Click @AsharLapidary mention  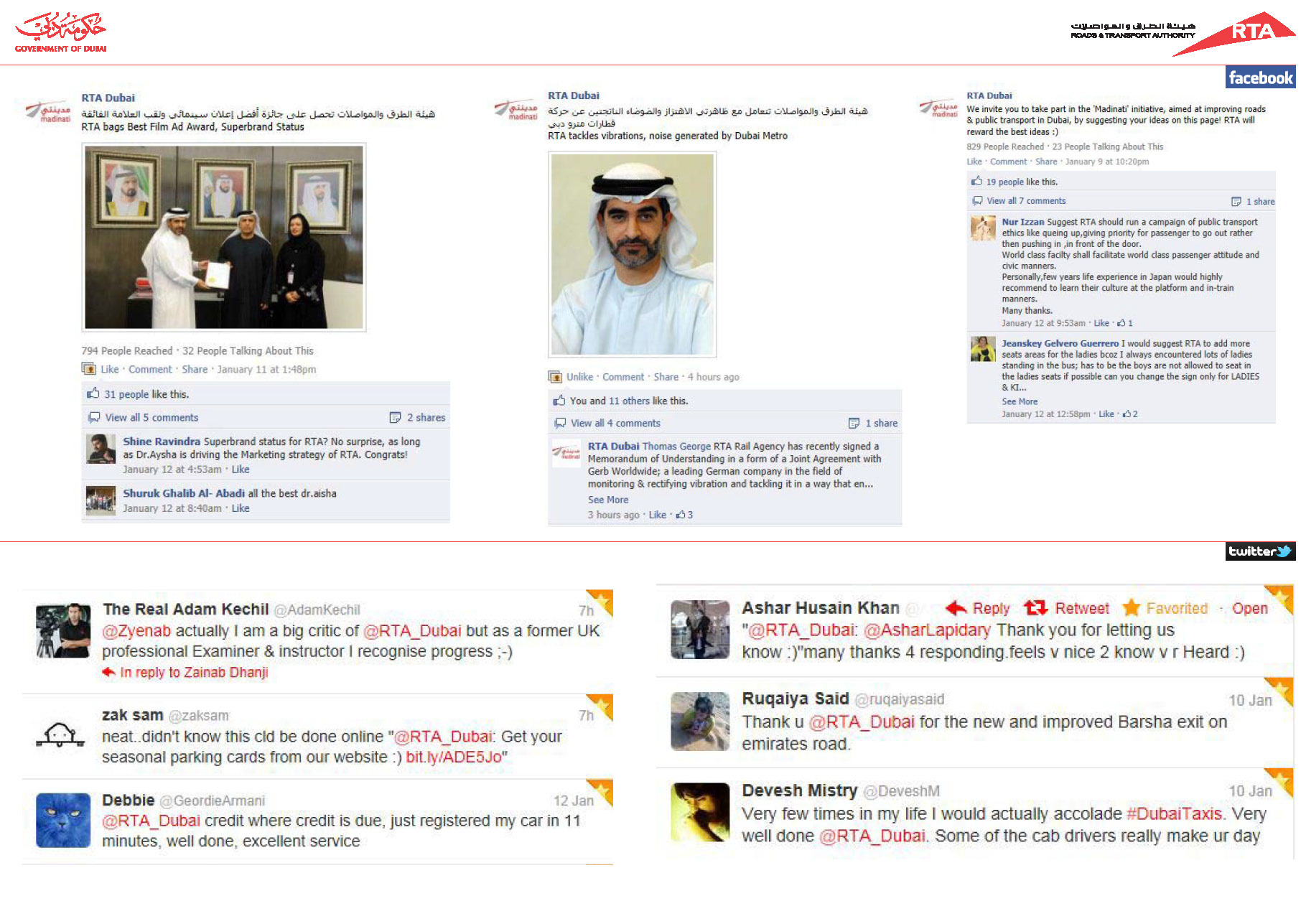coord(927,630)
